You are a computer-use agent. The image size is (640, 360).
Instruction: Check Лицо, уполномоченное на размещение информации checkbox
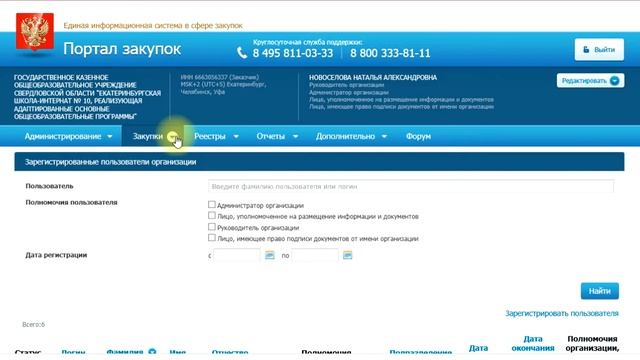point(211,216)
